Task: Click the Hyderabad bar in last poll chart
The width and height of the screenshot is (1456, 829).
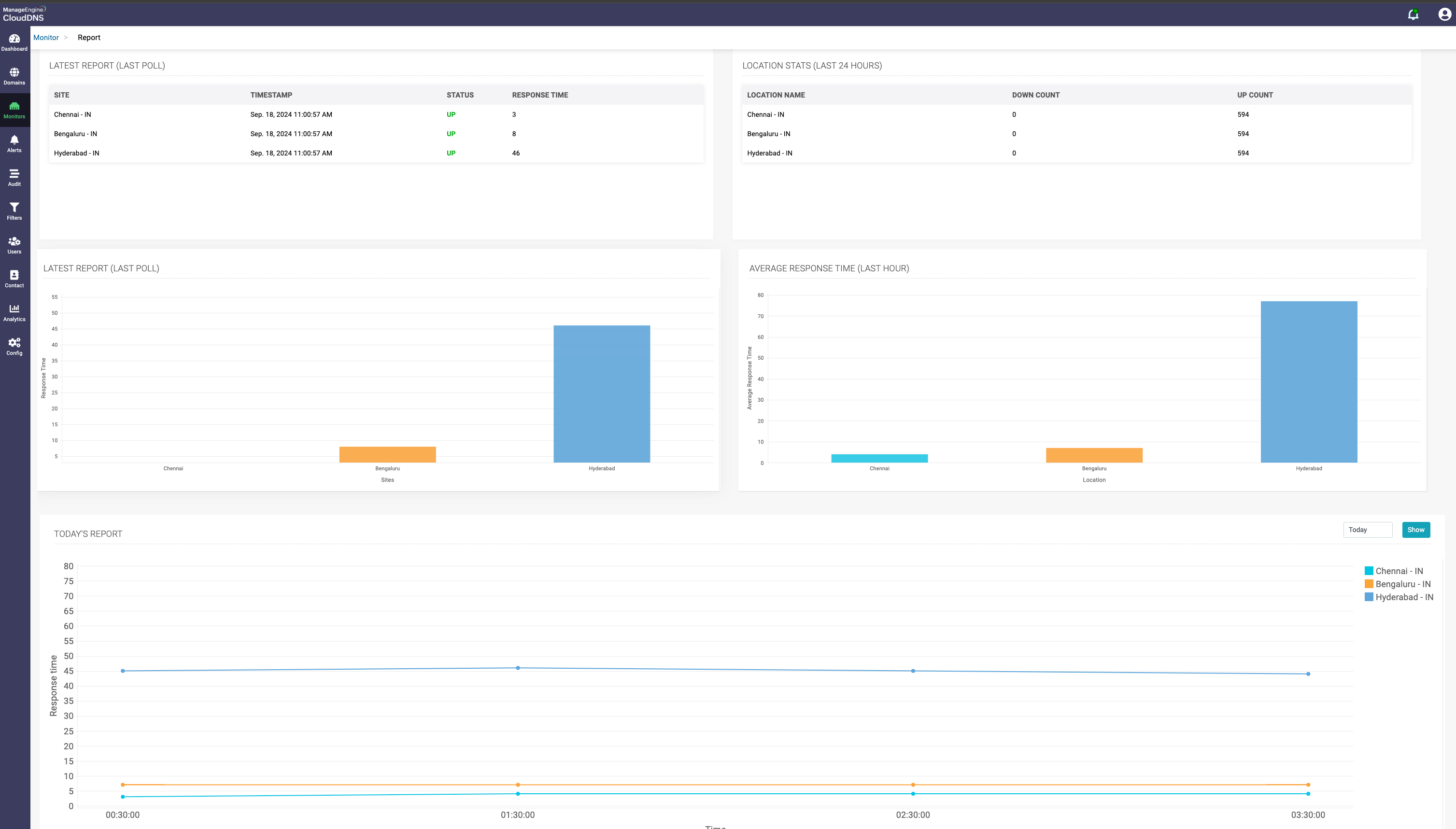Action: click(601, 394)
